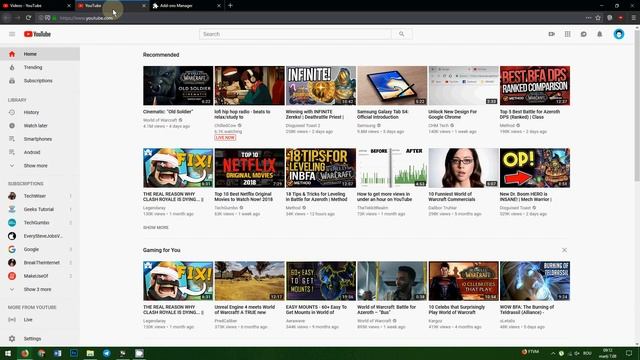This screenshot has height=360, width=640.
Task: Open TechWiser subscription channel
Action: [x=40, y=196]
